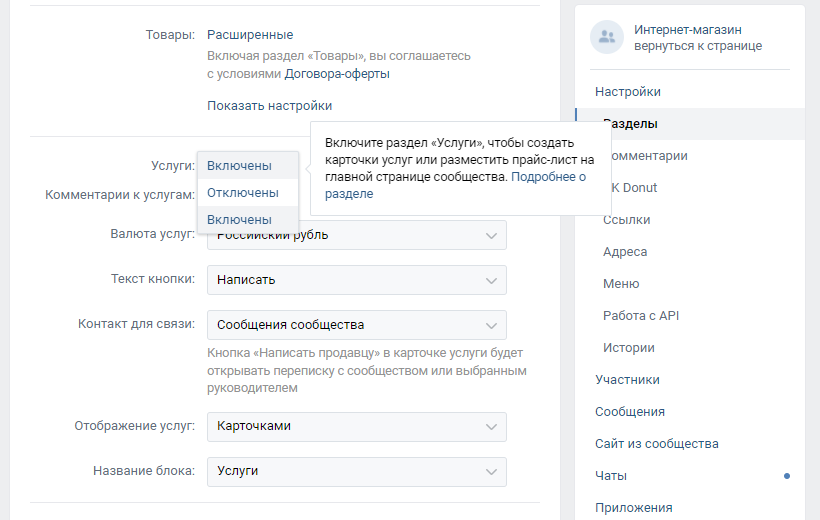Screen dimensions: 820x520
Task: Click the "Расширенные" goods mode value
Action: tap(250, 35)
